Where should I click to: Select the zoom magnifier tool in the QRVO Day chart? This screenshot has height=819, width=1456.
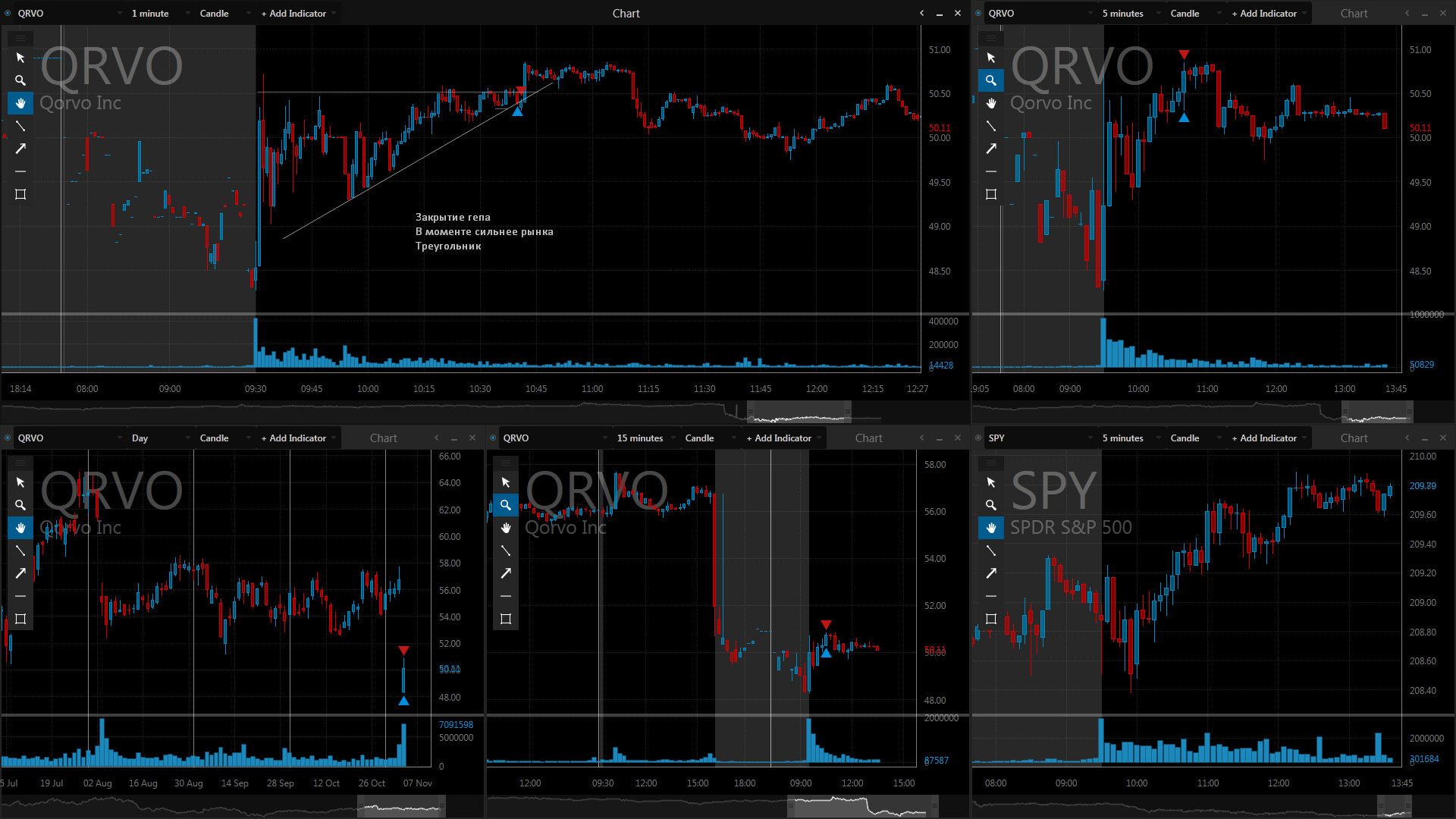[x=20, y=505]
